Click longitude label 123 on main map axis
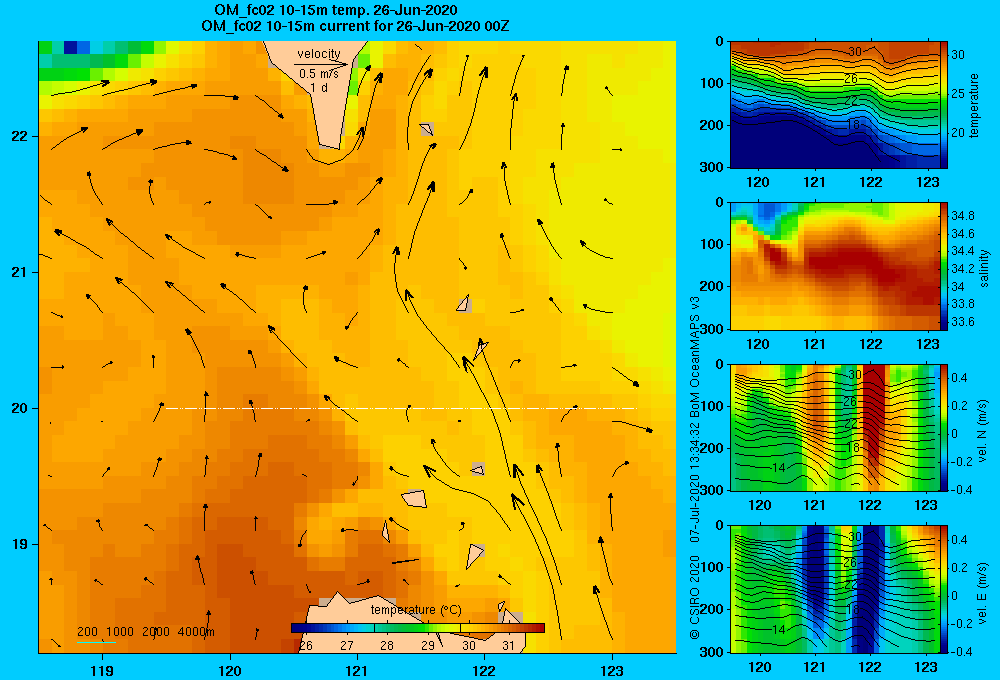Image resolution: width=1000 pixels, height=680 pixels. point(612,670)
